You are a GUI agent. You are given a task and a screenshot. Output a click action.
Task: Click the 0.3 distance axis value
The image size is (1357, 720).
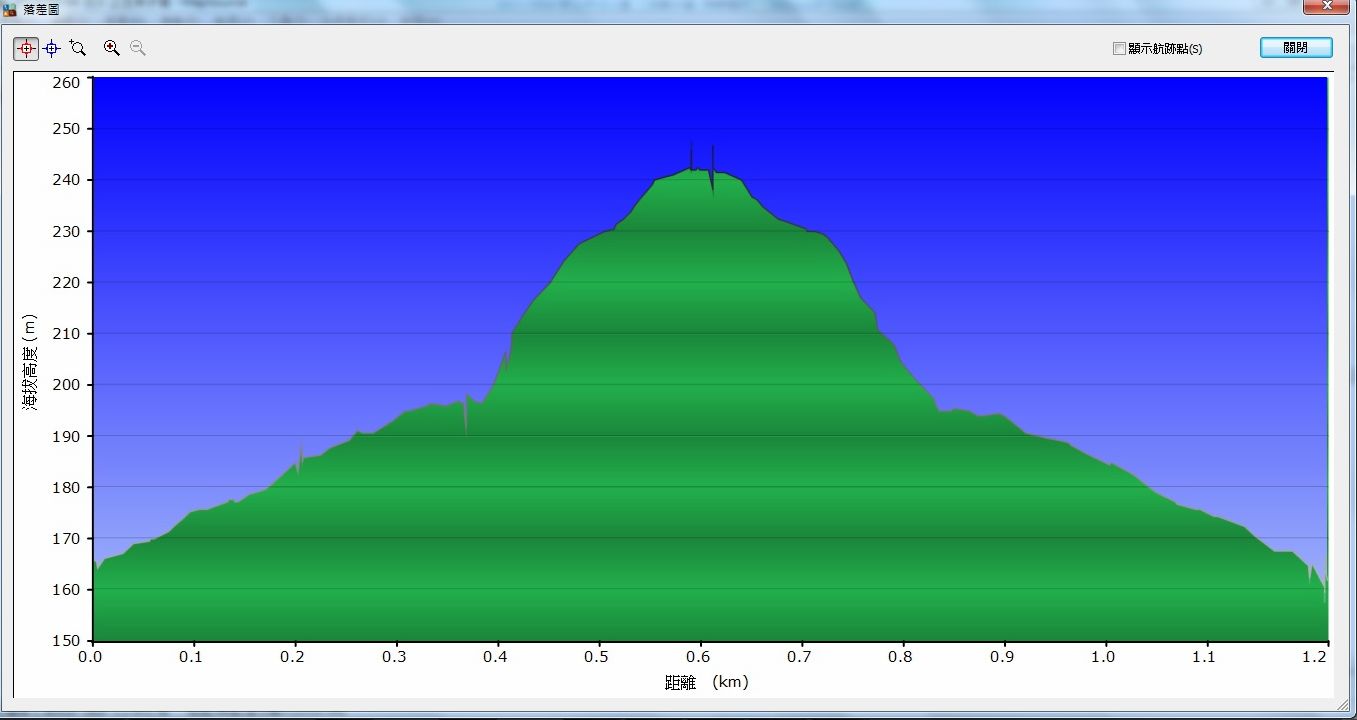coord(396,657)
